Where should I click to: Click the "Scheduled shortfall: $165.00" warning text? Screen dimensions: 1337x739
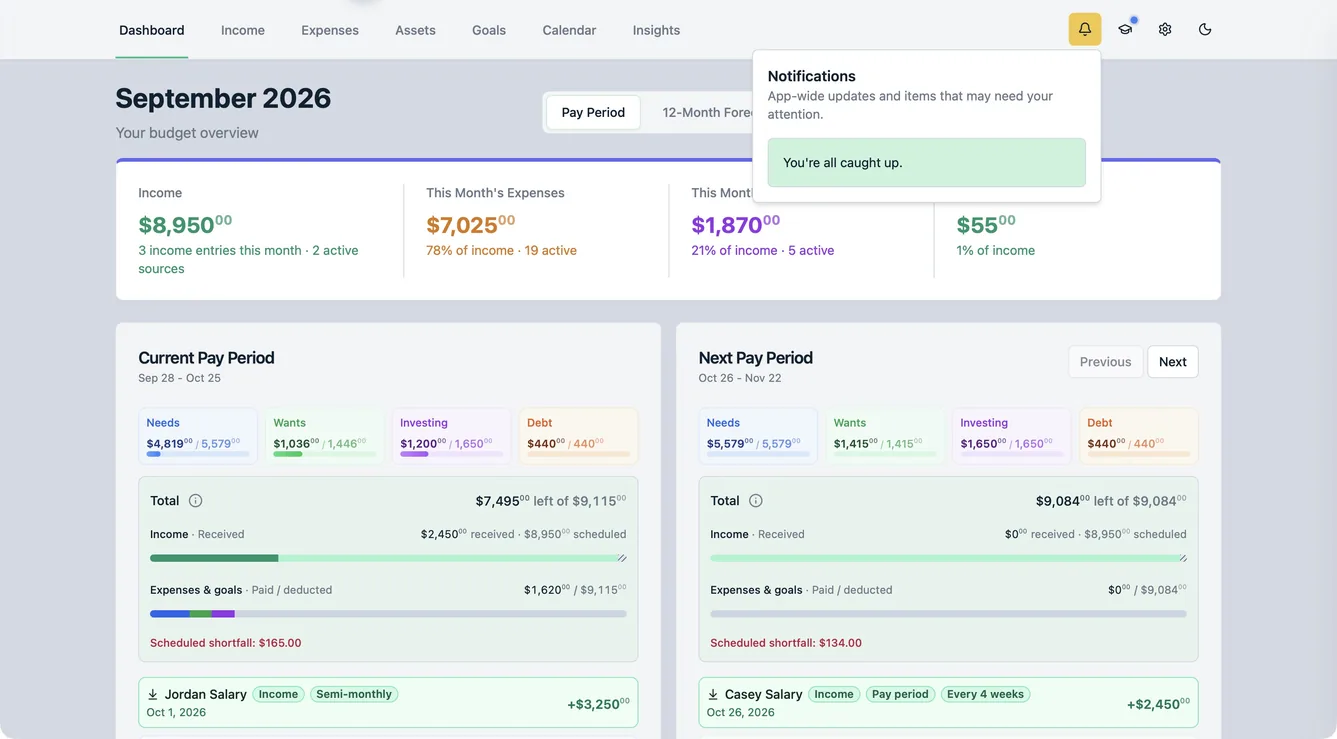tap(226, 643)
